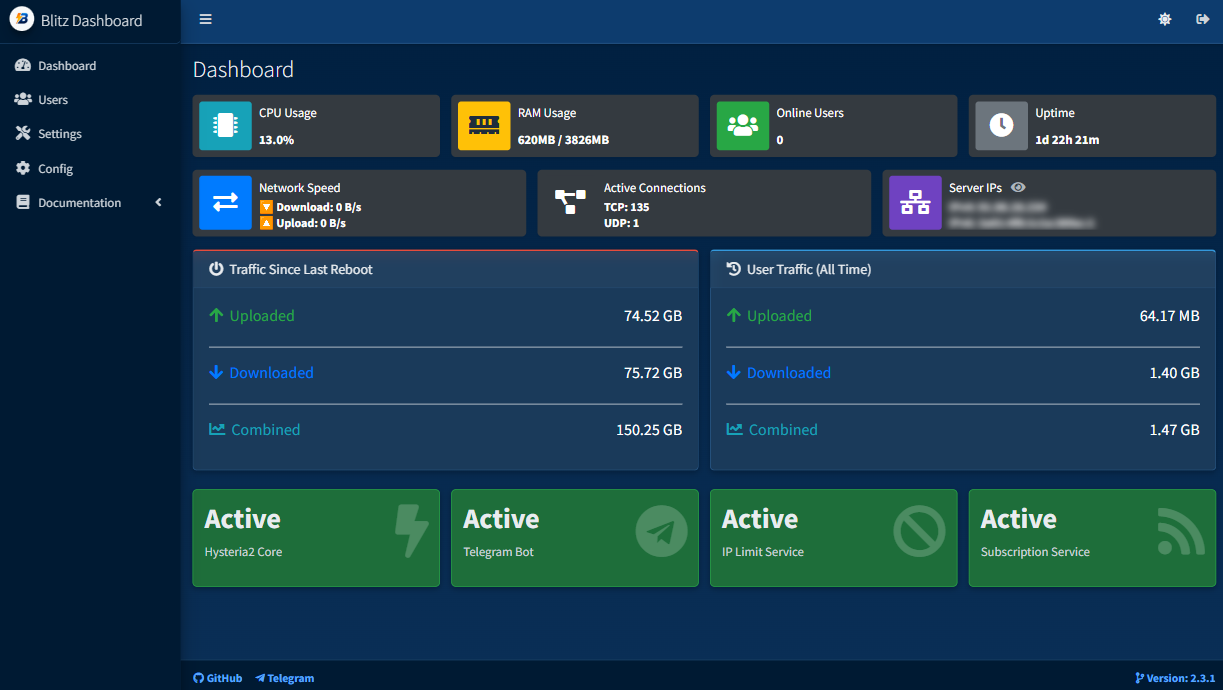Image resolution: width=1223 pixels, height=690 pixels.
Task: Click the dashboard gauge sidebar icon
Action: tap(23, 66)
